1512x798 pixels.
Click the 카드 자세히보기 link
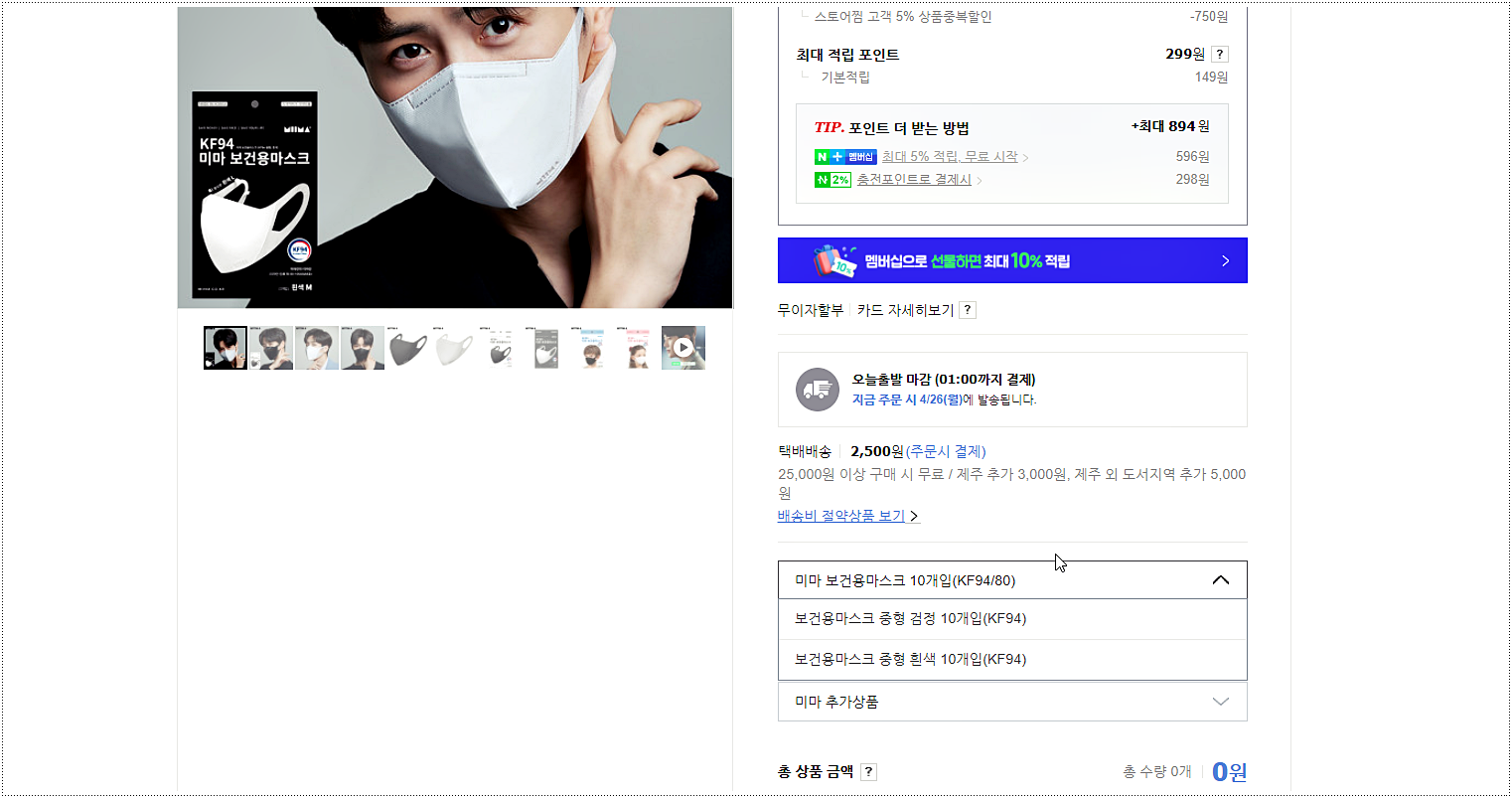point(905,310)
